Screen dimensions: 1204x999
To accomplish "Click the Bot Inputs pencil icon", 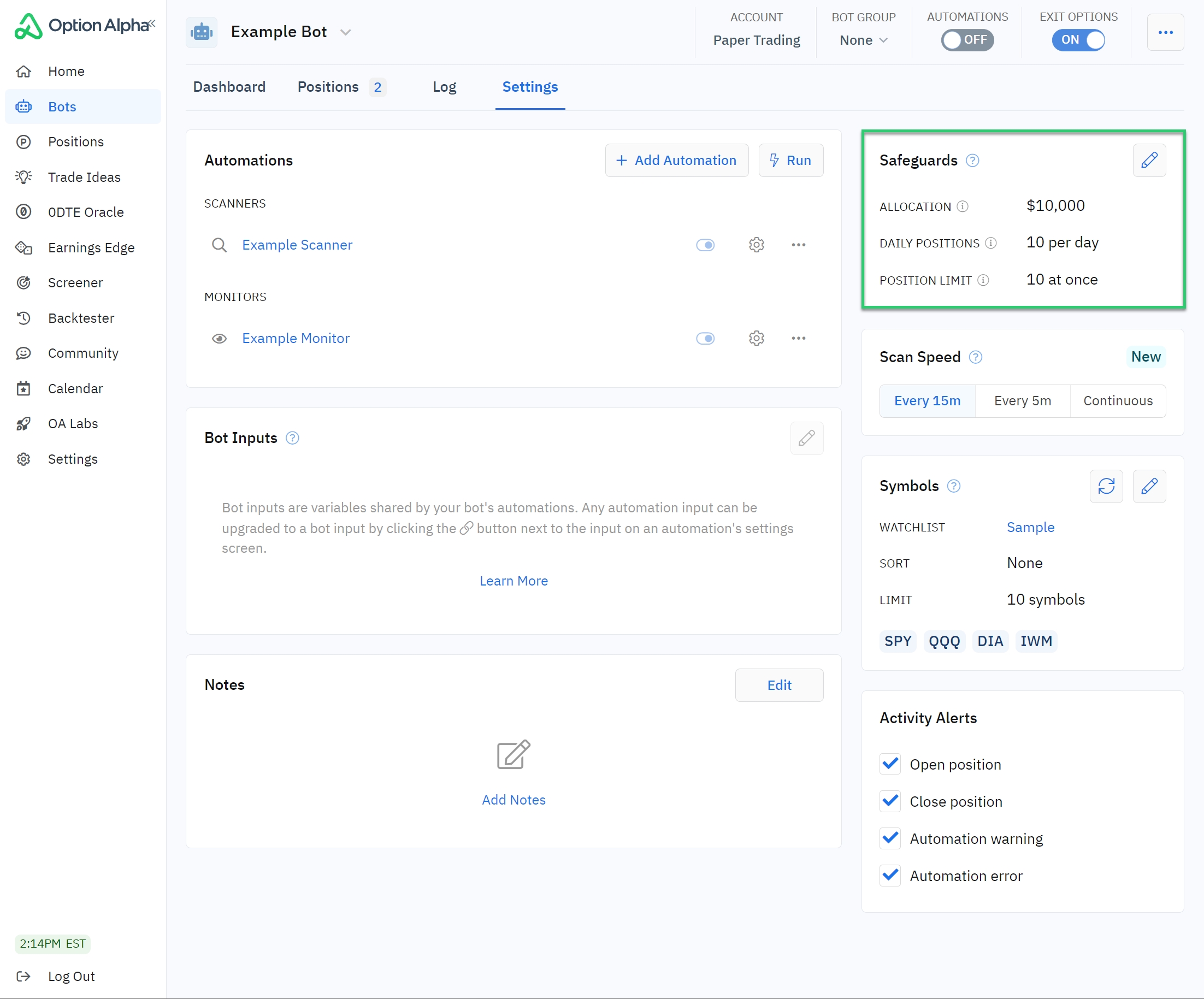I will point(806,439).
